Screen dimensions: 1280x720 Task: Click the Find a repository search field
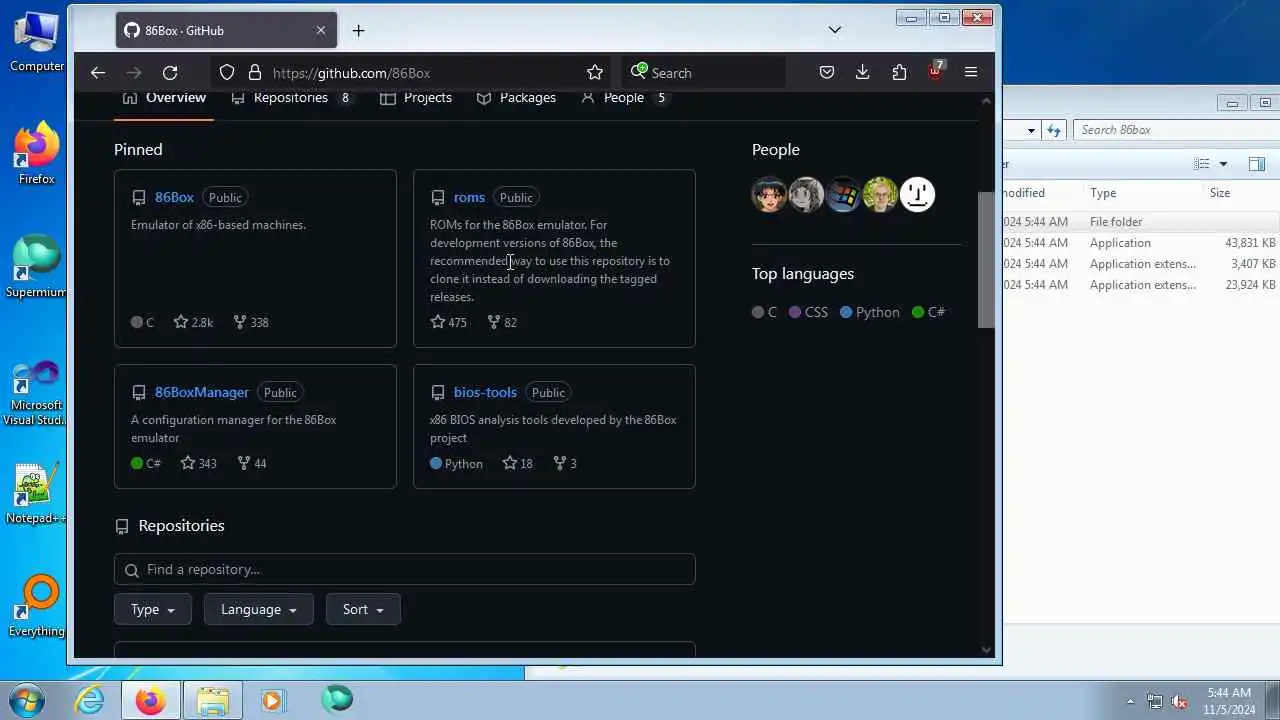[404, 569]
